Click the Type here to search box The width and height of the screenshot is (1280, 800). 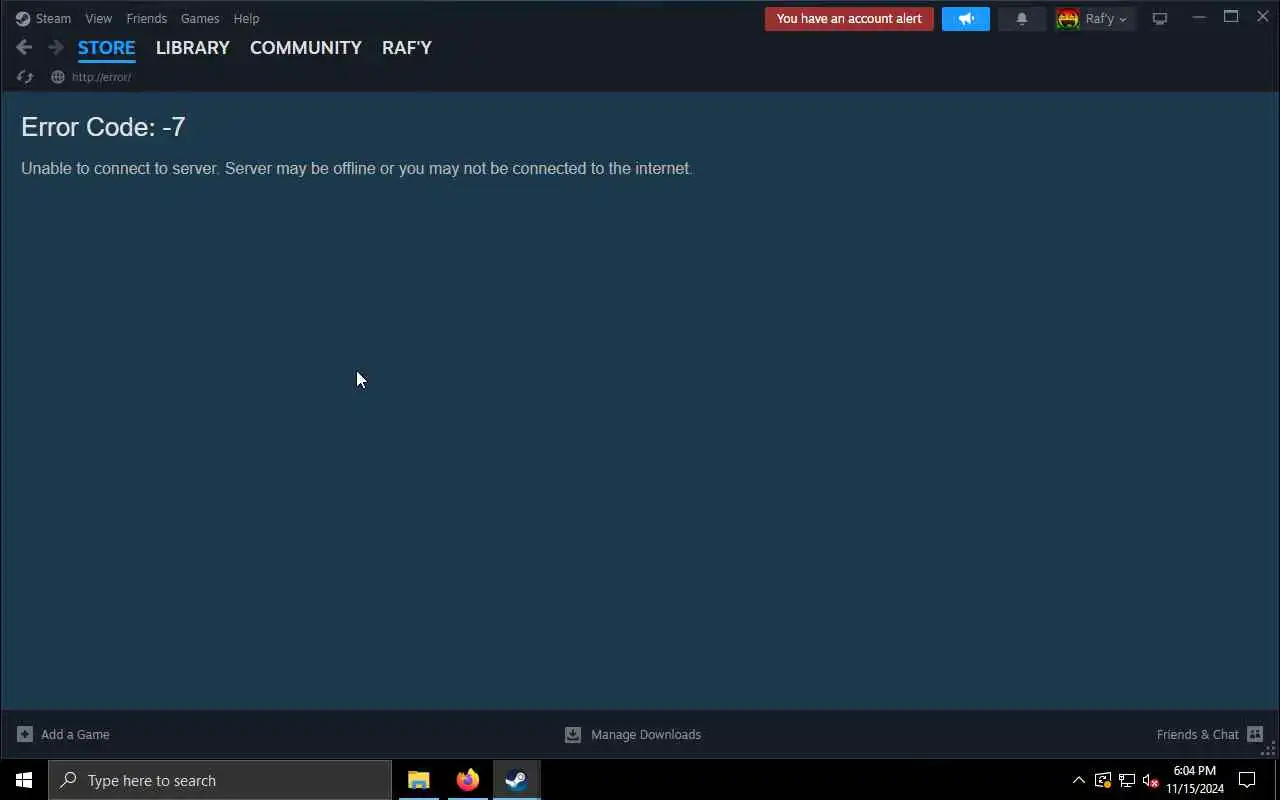point(220,780)
